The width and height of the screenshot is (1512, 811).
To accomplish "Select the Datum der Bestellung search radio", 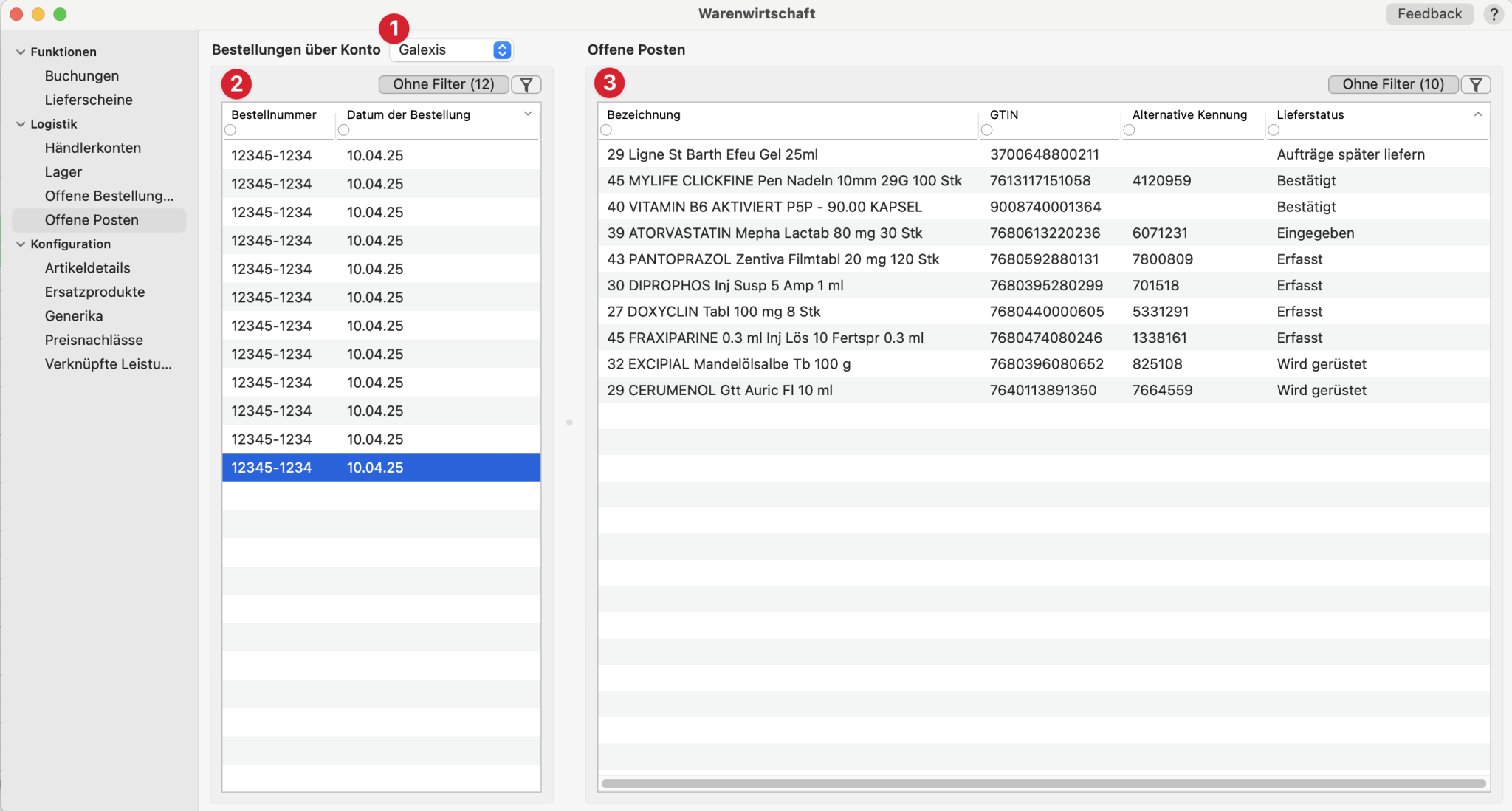I will point(343,130).
